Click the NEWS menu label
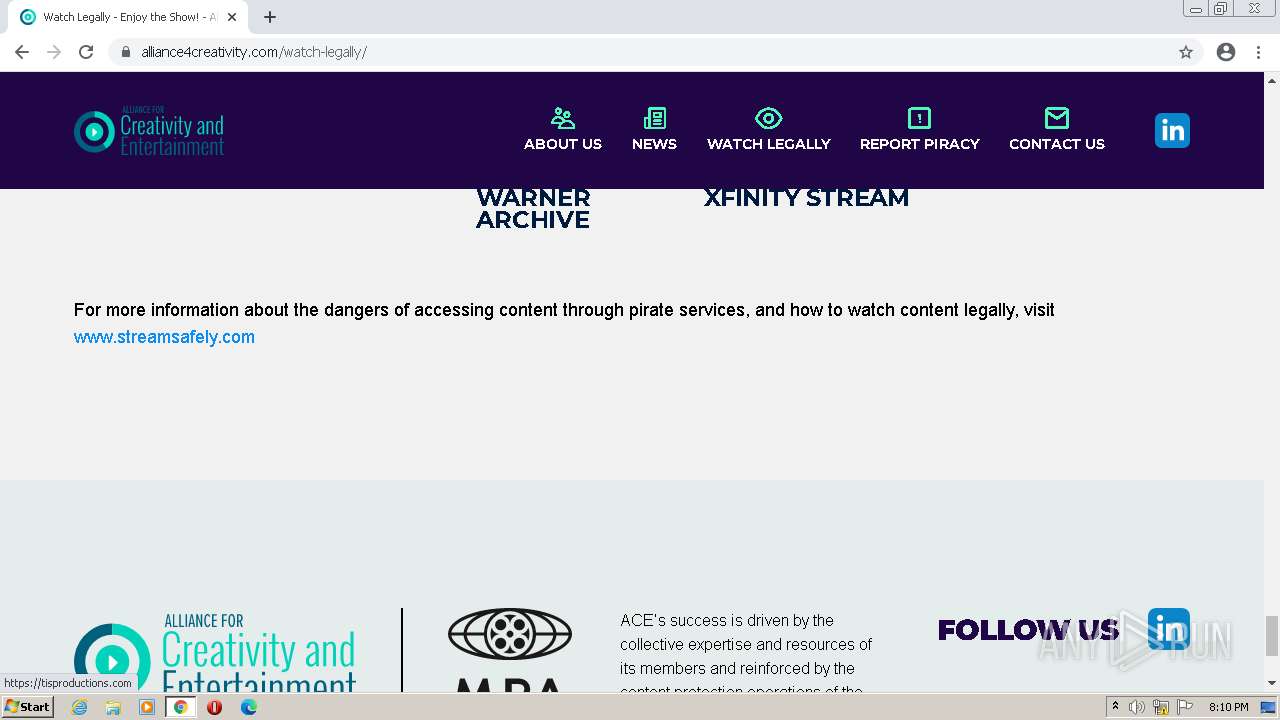Image resolution: width=1280 pixels, height=720 pixels. click(655, 144)
